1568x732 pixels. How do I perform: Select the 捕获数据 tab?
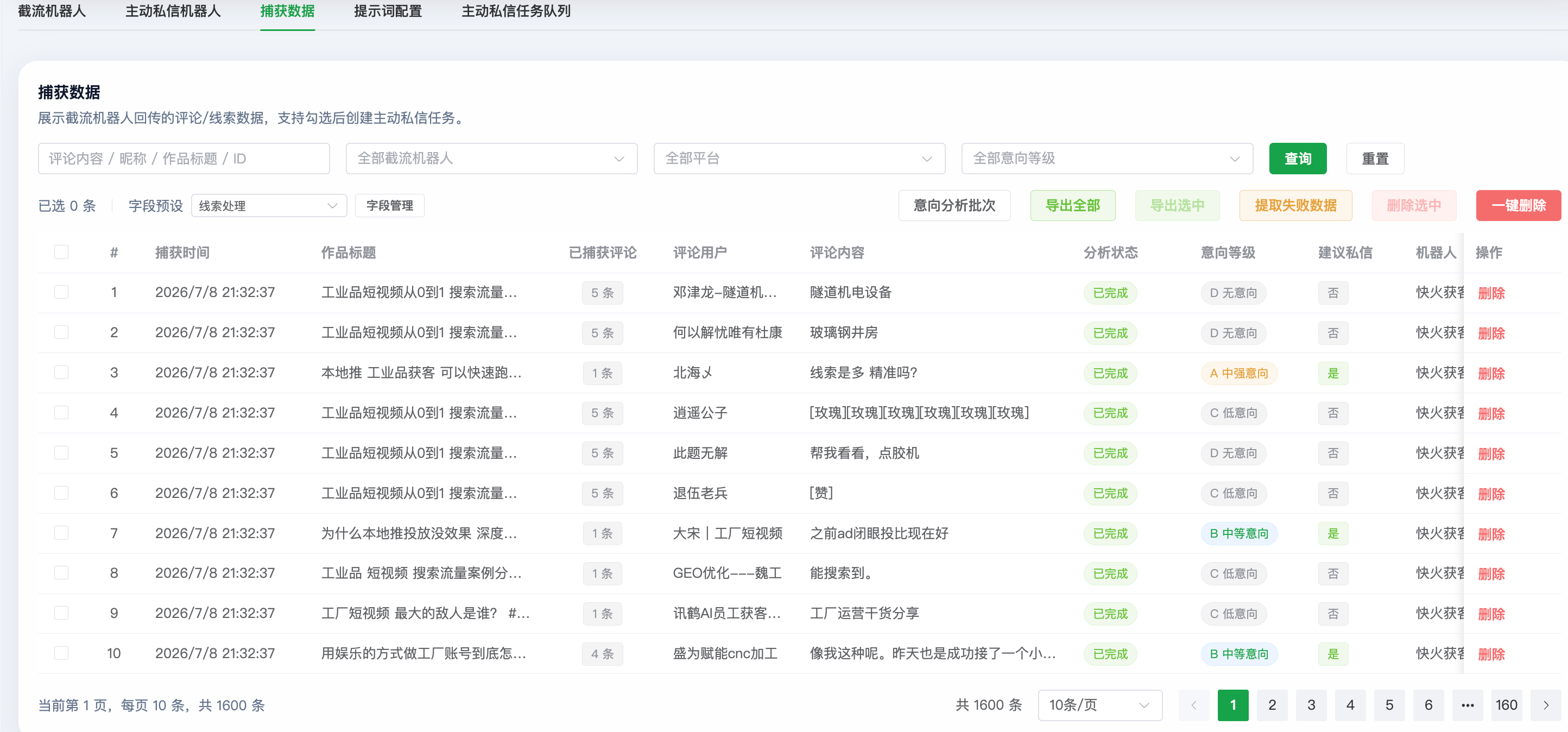(x=287, y=11)
